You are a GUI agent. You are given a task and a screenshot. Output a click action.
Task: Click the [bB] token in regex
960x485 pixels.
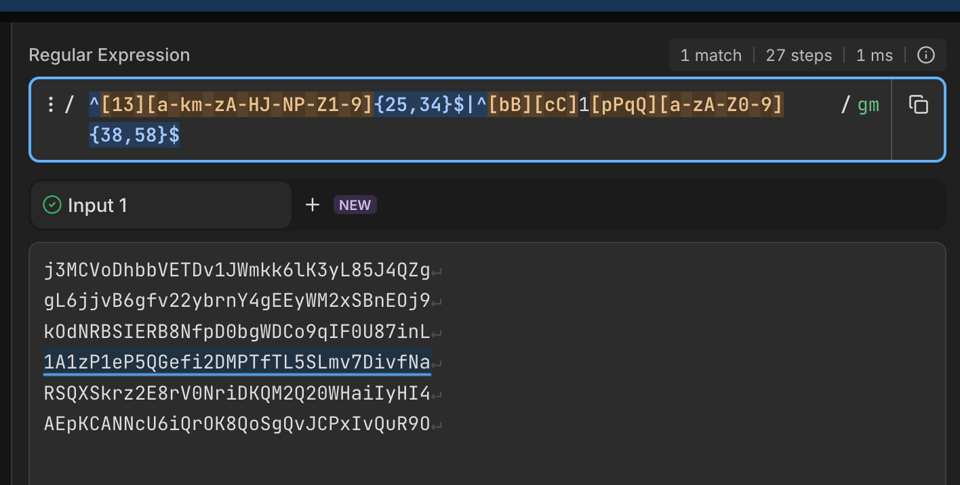pos(510,105)
